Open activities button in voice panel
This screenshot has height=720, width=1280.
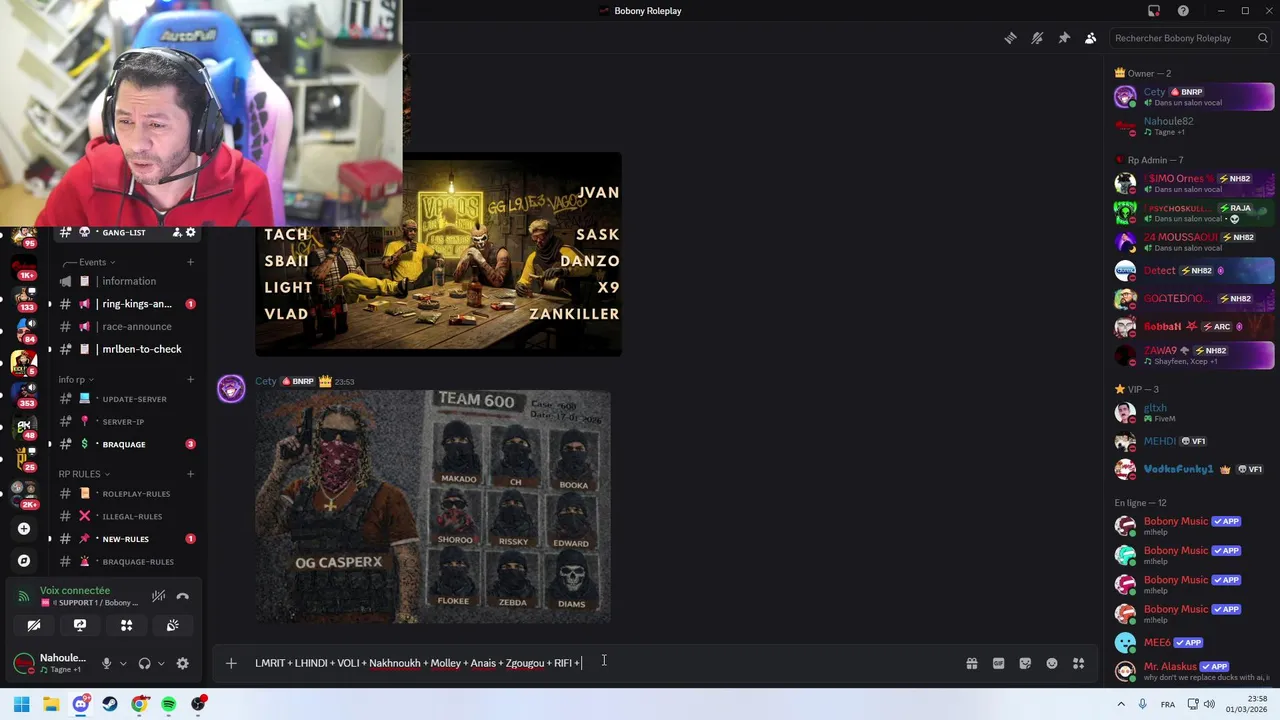[x=126, y=625]
